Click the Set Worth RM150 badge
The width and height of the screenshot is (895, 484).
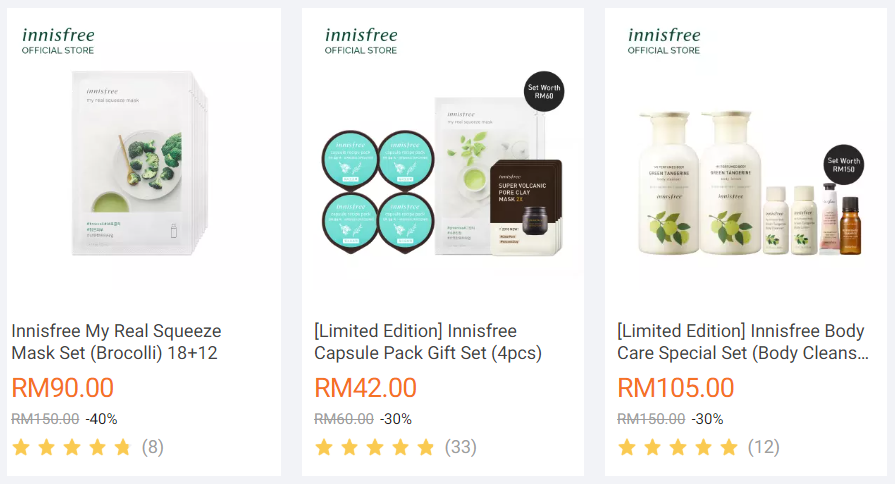tap(844, 164)
